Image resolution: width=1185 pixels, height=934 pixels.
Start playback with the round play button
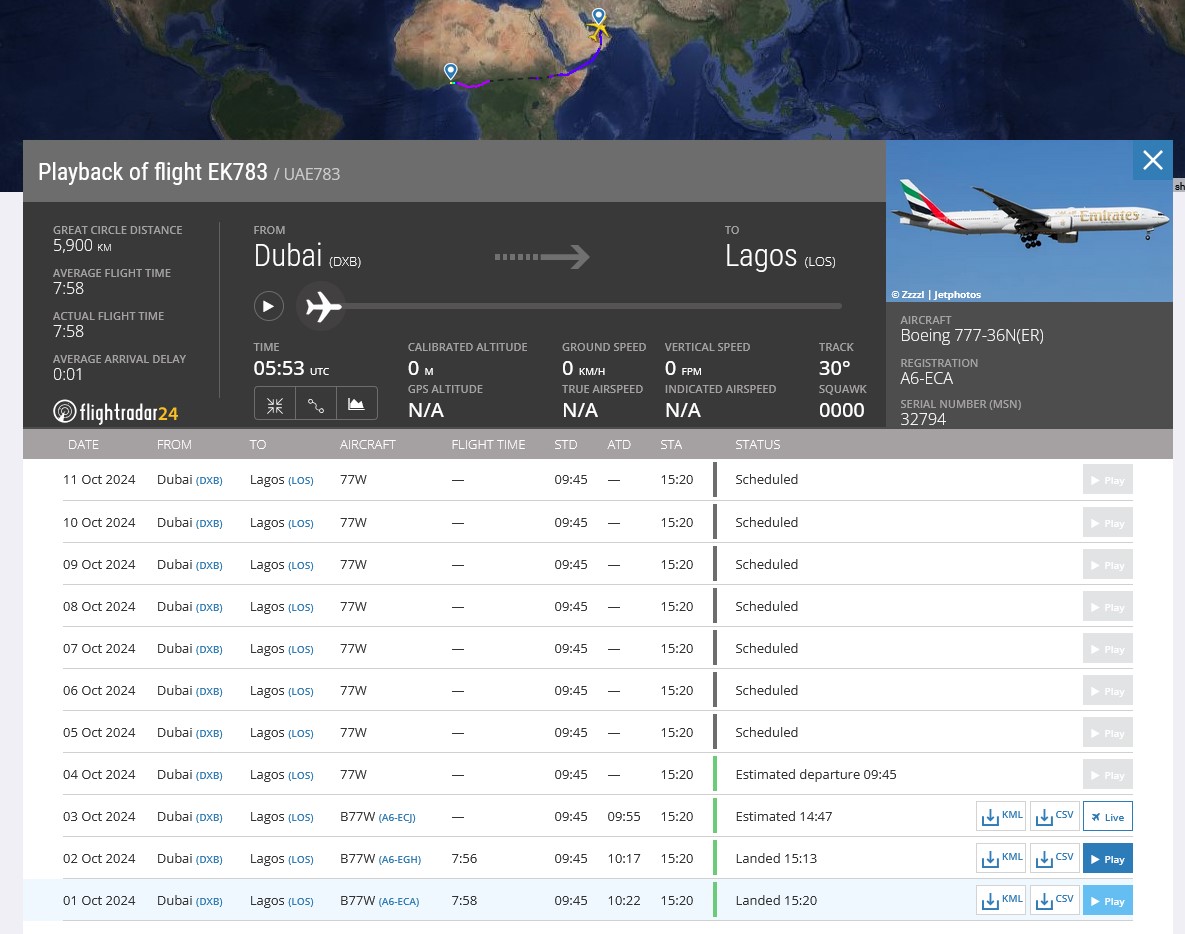click(x=268, y=307)
